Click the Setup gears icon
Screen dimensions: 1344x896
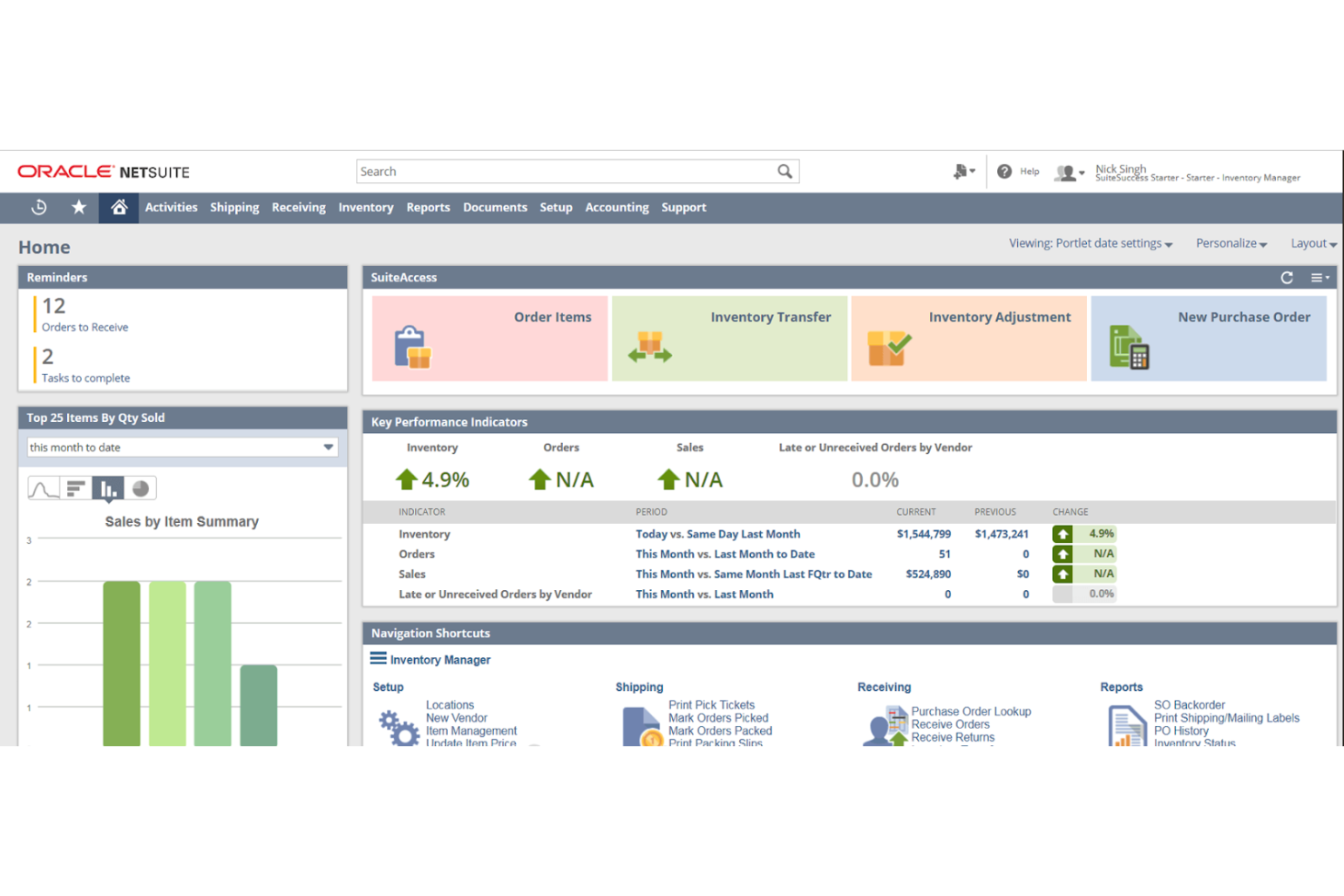399,728
